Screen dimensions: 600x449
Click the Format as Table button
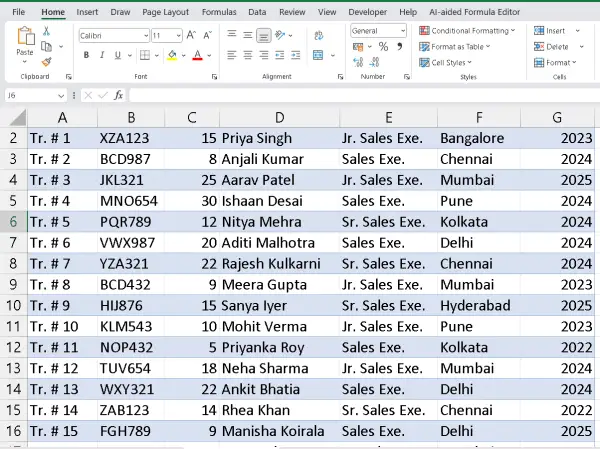pos(457,46)
